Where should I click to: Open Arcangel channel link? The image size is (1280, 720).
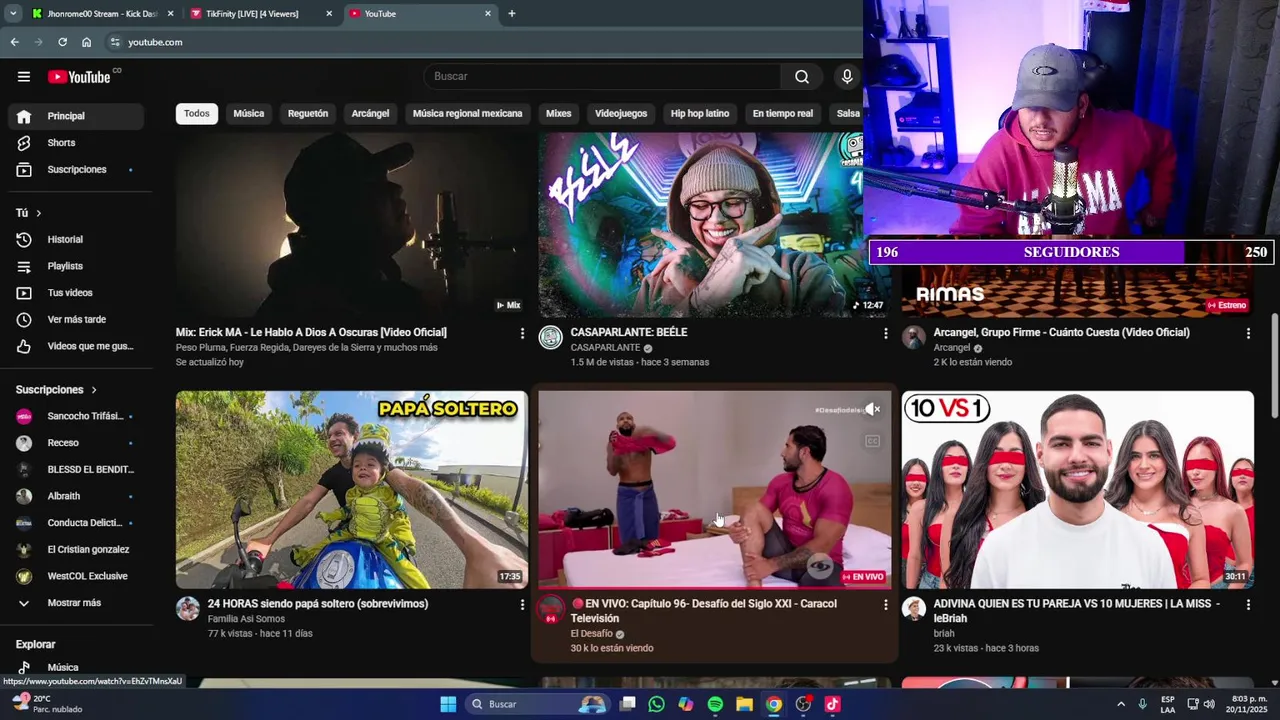[952, 348]
